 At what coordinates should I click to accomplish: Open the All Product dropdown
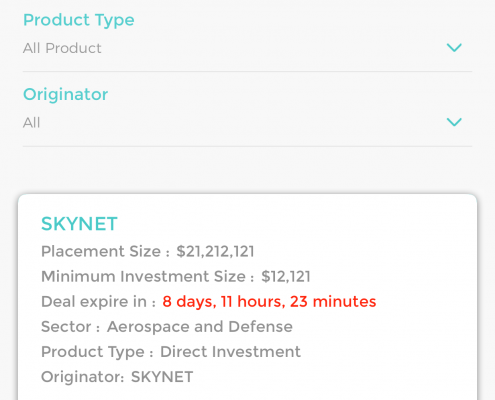pos(247,48)
